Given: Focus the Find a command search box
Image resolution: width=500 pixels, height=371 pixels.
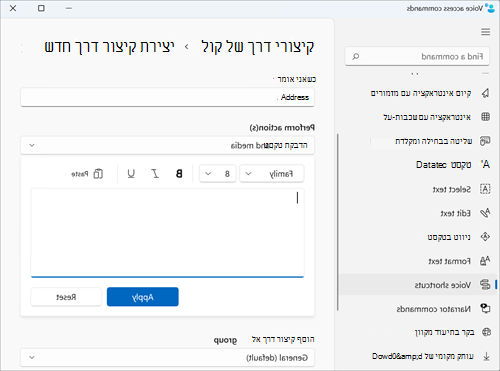Looking at the screenshot, I should pos(417,56).
